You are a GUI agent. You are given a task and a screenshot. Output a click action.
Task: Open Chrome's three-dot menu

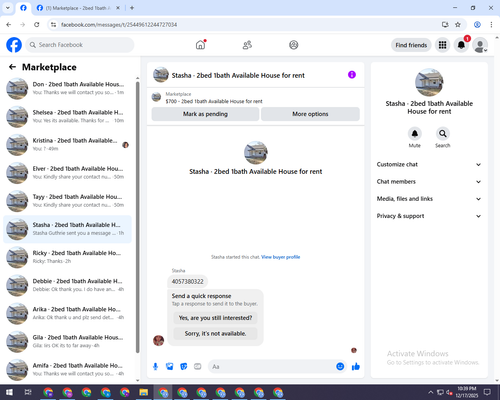coord(491,25)
